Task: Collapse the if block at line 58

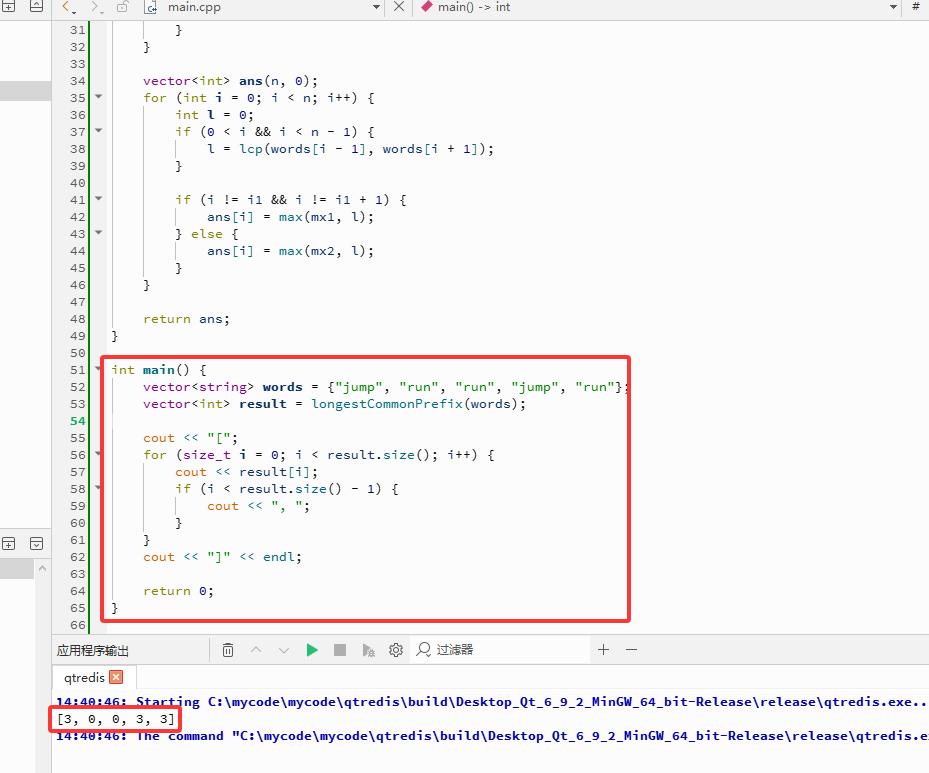Action: (x=99, y=487)
